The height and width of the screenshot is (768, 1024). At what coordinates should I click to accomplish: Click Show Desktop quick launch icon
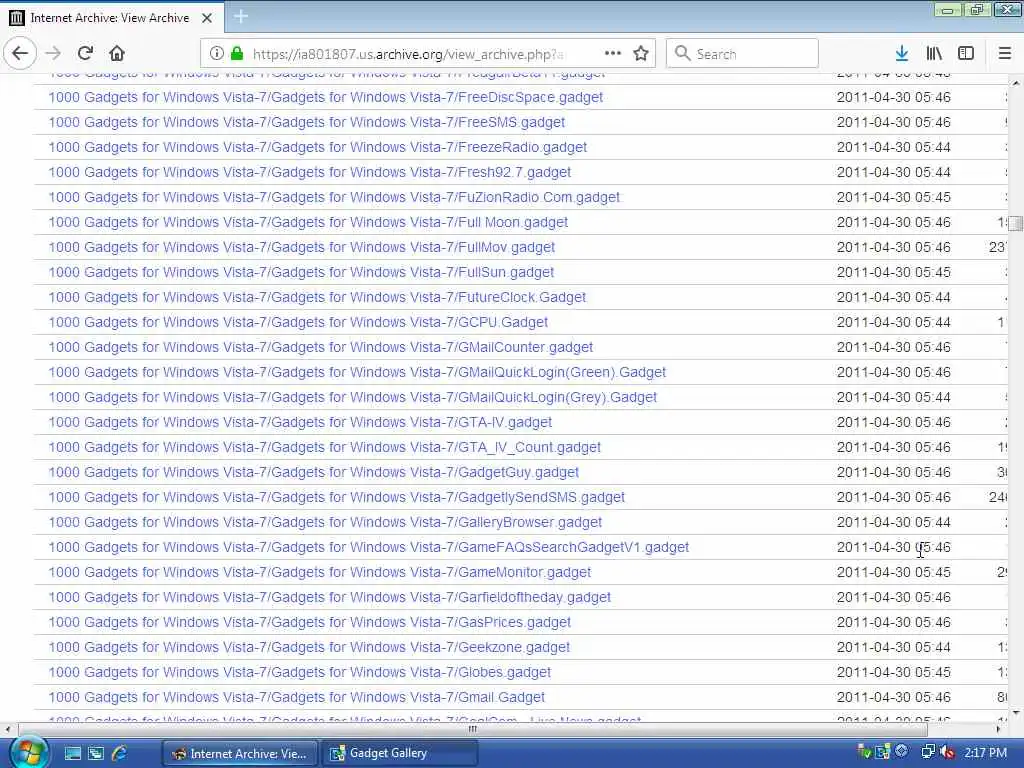coord(72,754)
